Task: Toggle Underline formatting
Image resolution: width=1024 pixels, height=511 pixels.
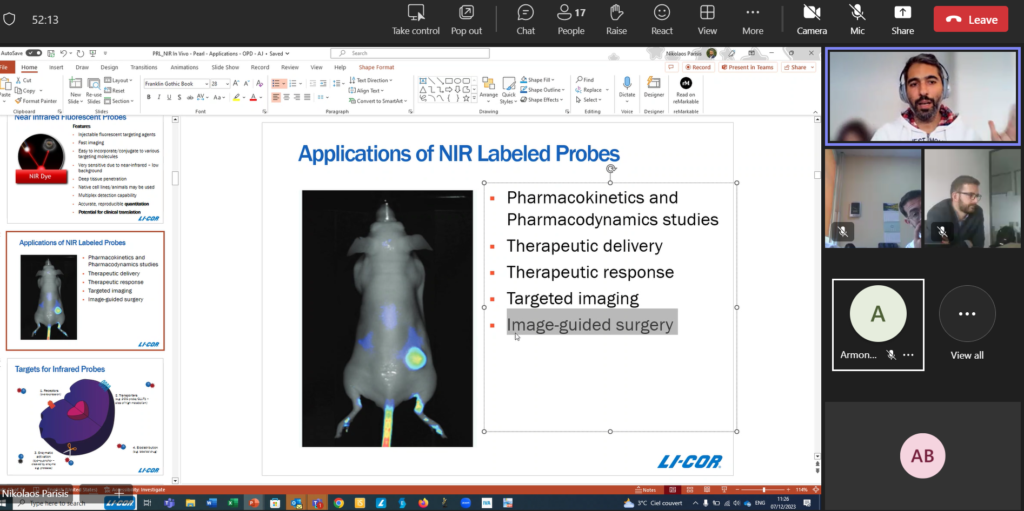Action: (x=169, y=97)
